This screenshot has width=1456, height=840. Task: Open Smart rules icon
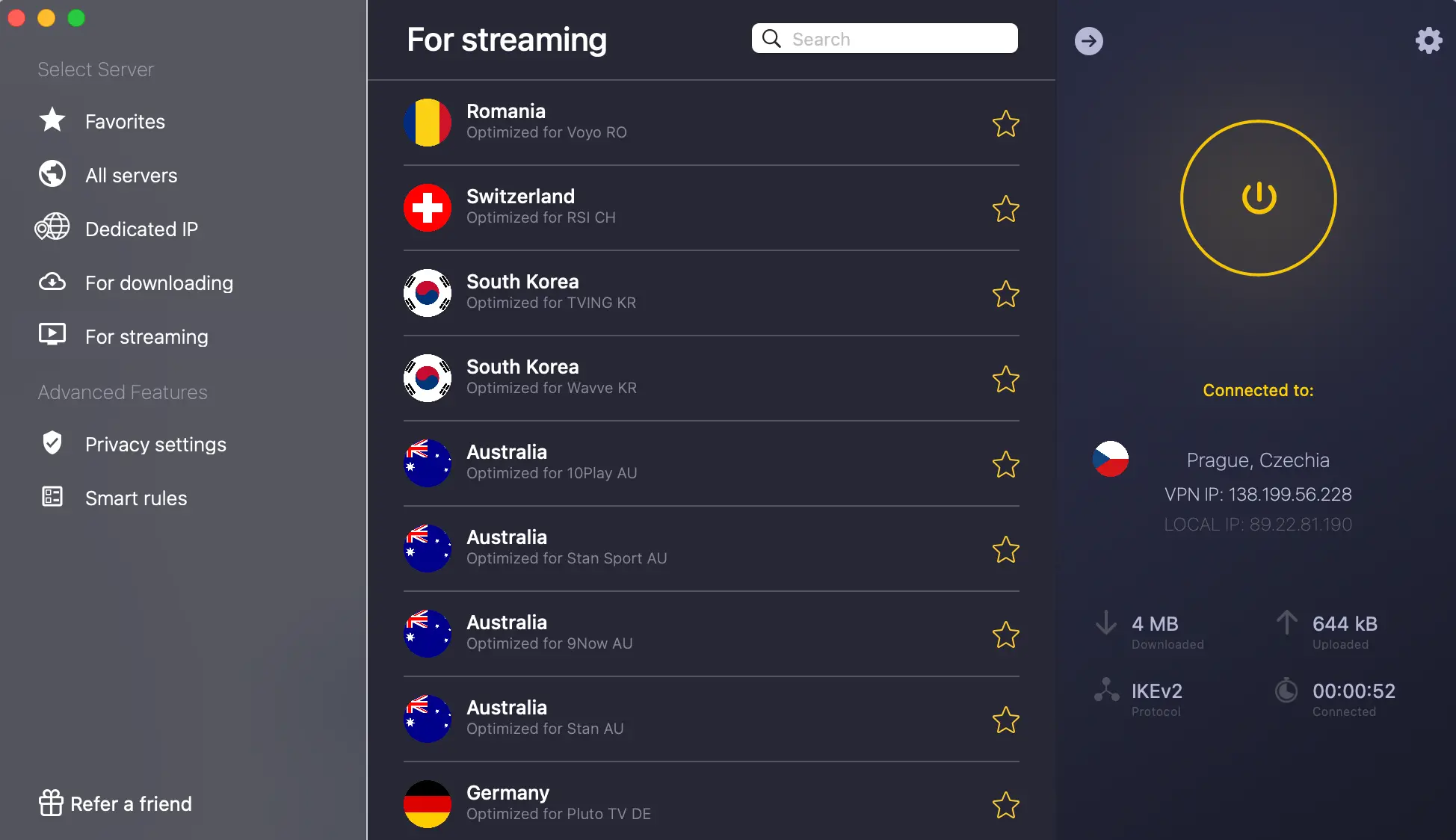52,497
